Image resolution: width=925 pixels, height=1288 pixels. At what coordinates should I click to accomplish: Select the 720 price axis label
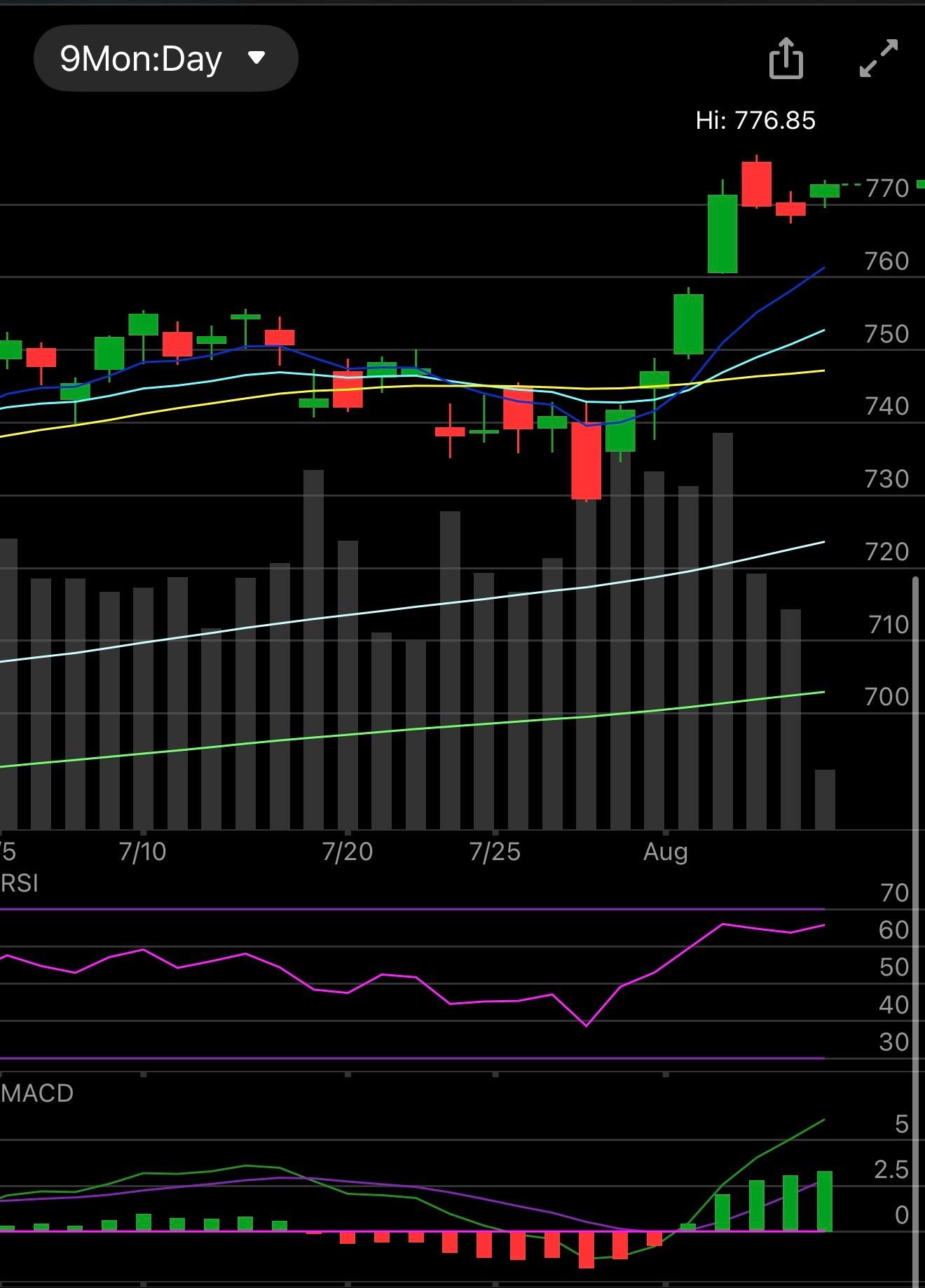click(x=887, y=552)
